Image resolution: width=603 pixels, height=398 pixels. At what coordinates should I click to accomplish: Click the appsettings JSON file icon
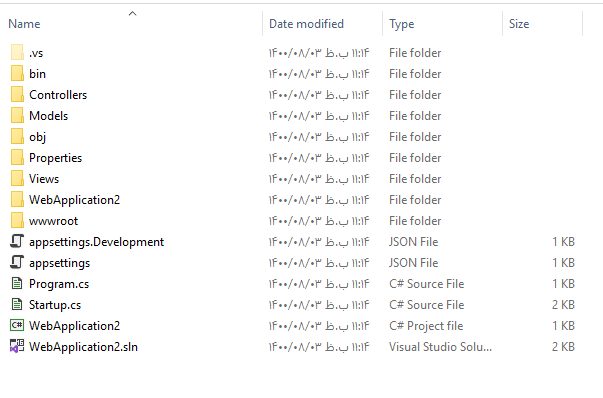(x=17, y=263)
